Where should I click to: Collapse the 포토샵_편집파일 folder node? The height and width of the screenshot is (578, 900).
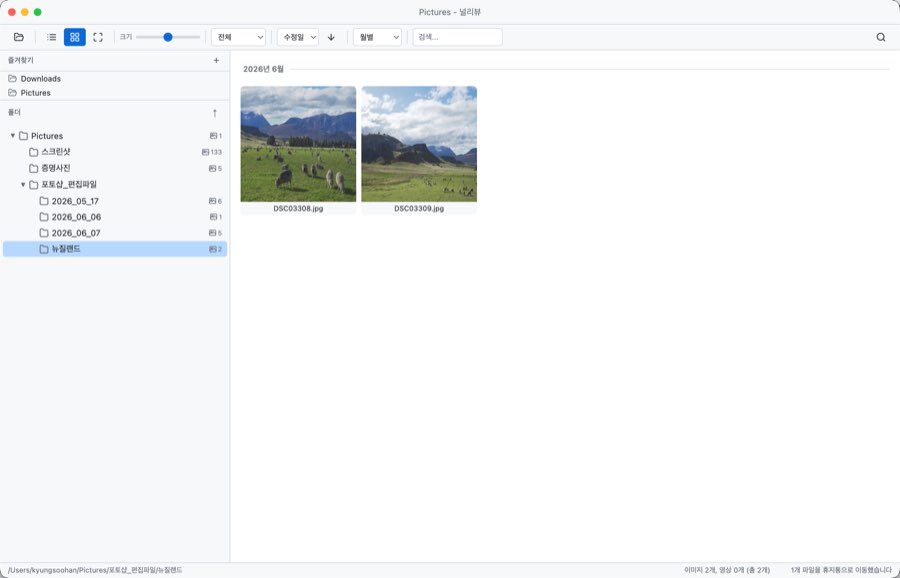pos(23,185)
